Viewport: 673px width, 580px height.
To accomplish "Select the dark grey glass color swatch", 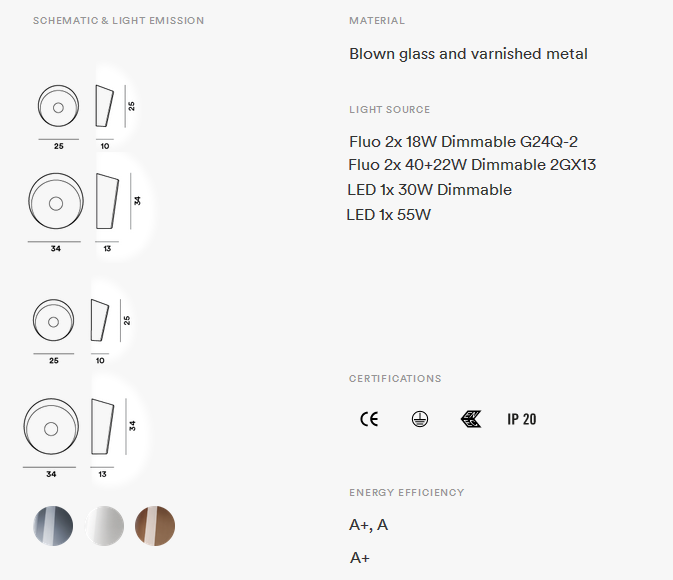I will 53,526.
